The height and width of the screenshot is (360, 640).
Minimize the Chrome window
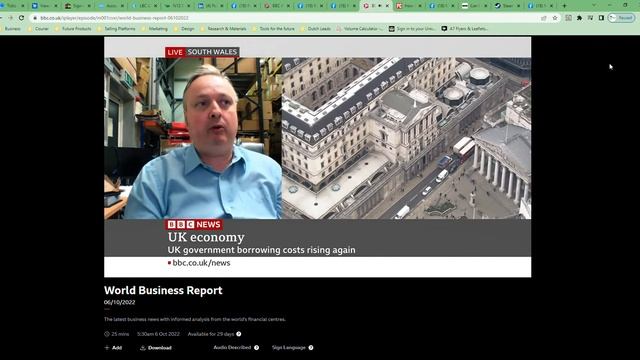(x=610, y=5)
